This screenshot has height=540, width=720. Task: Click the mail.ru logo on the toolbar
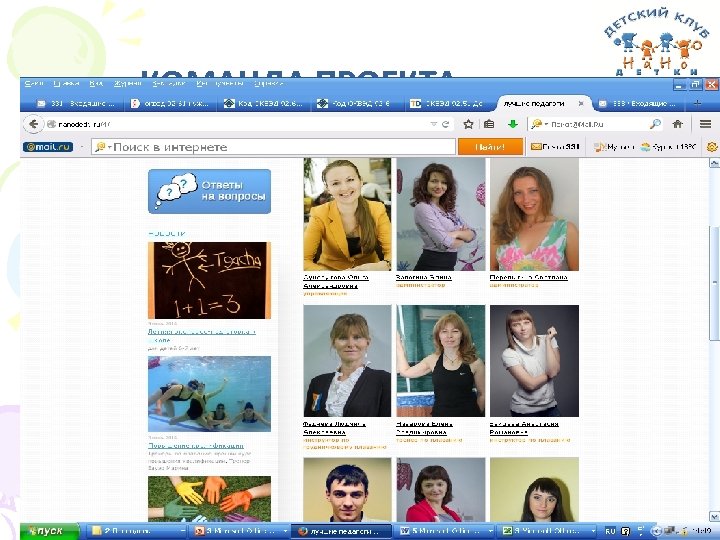(x=48, y=147)
